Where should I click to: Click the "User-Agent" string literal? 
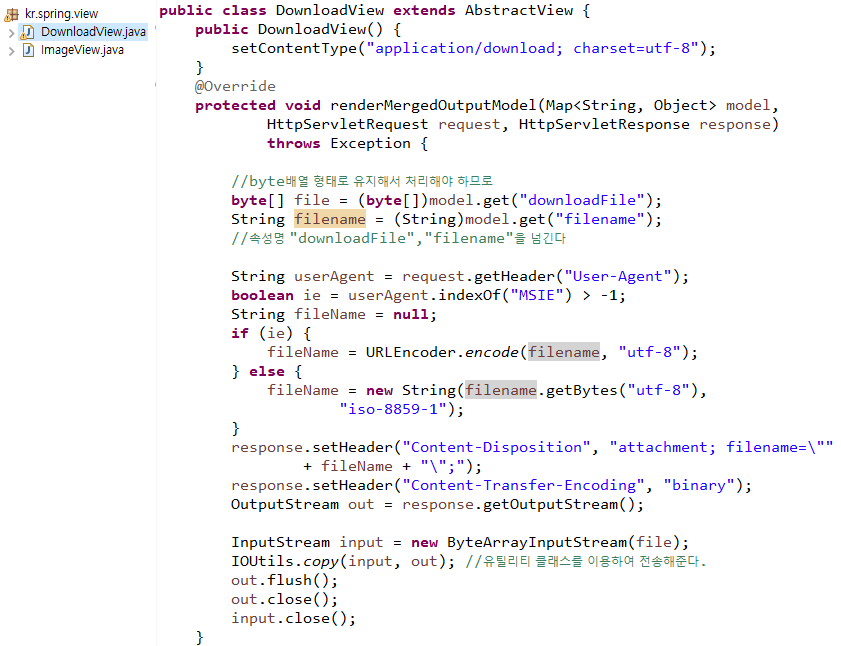[618, 276]
